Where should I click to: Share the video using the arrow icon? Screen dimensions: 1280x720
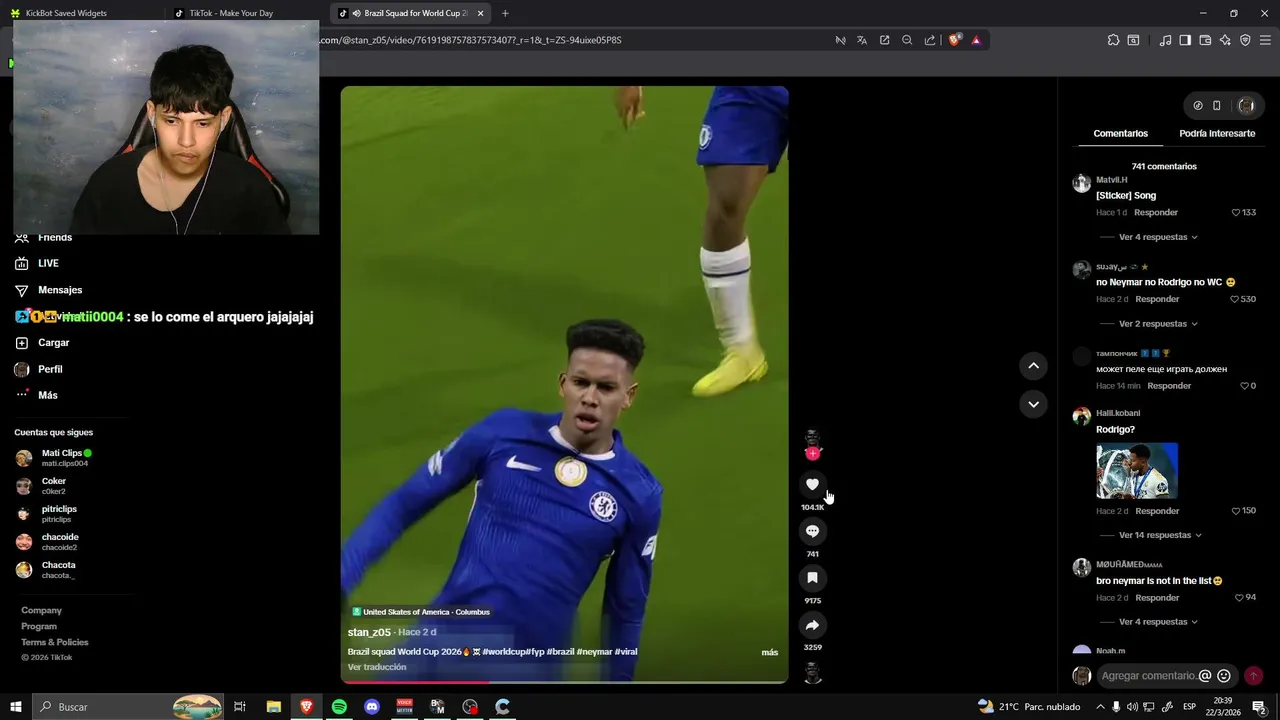(x=812, y=625)
